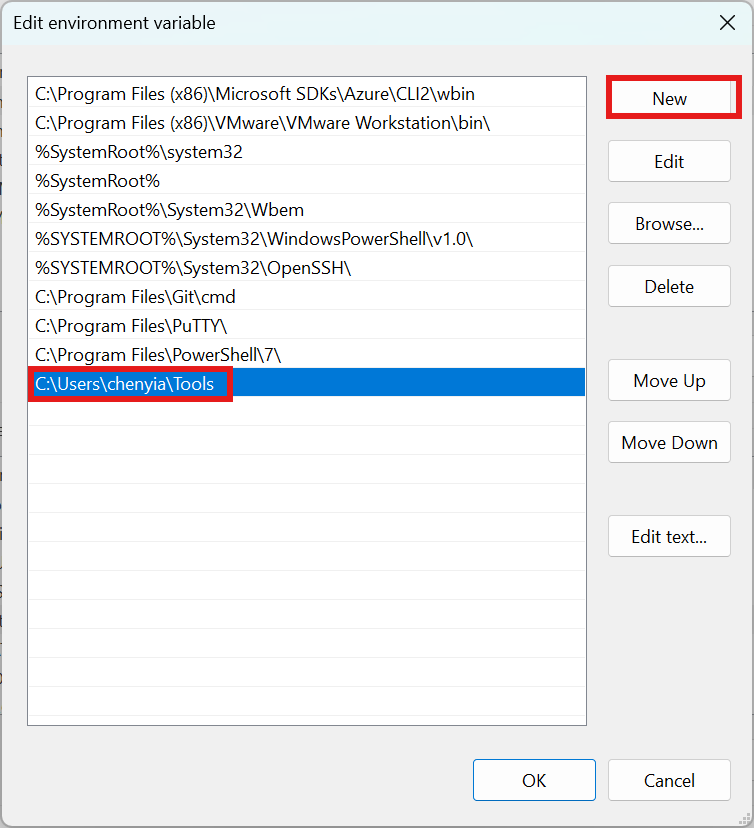Select the WindowsPowerShell\v1.0 path
Image resolution: width=754 pixels, height=828 pixels.
coord(307,238)
